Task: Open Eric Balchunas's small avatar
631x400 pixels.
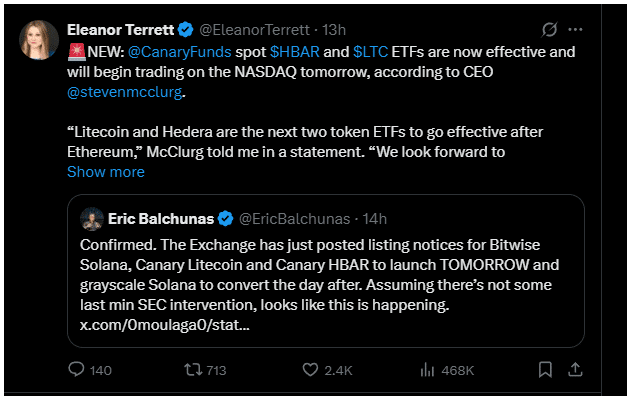Action: click(92, 218)
